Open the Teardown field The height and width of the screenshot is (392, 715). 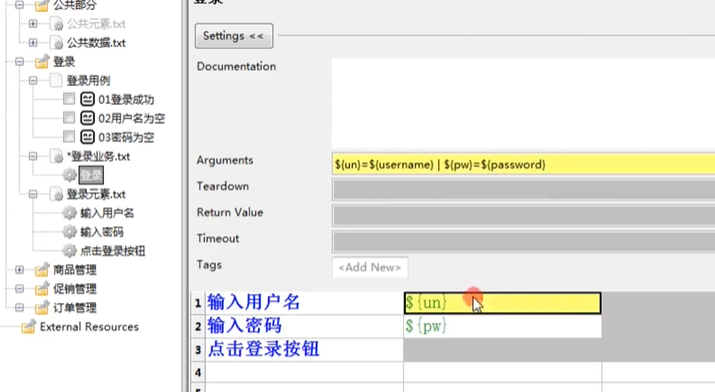[523, 190]
